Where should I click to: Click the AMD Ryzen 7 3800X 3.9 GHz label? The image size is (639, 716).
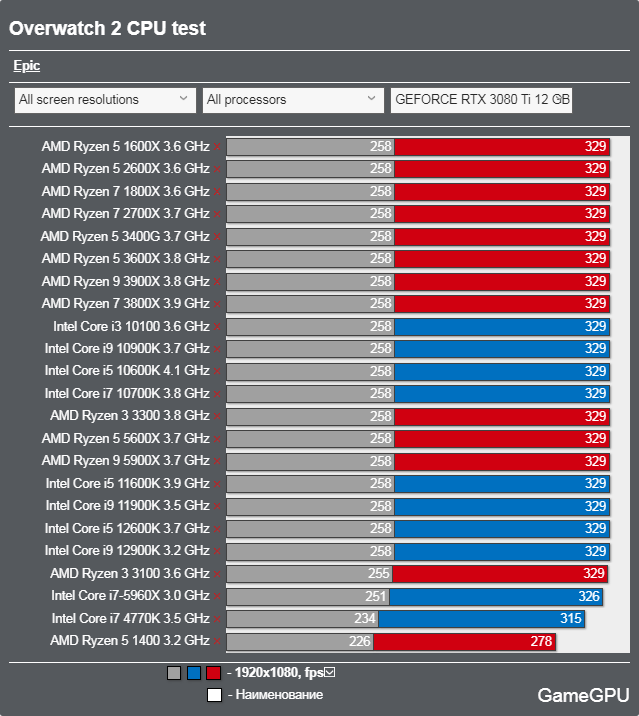click(126, 303)
